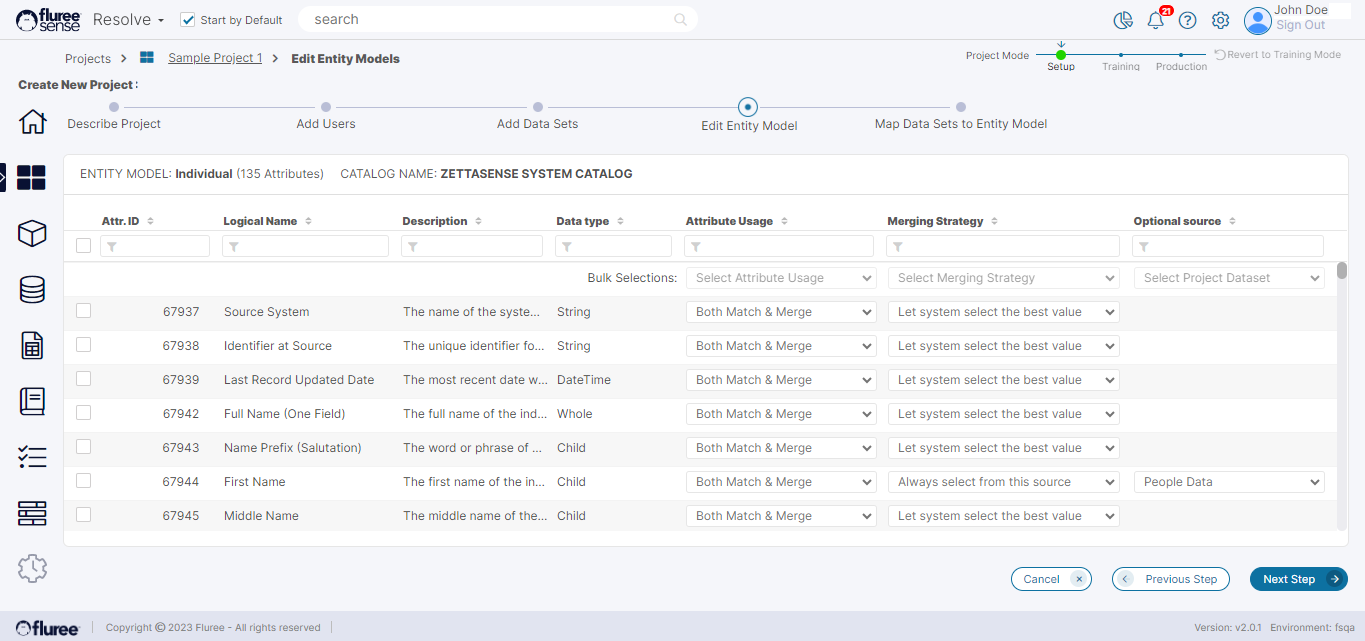Click the Next Step button
The height and width of the screenshot is (641, 1365).
click(x=1298, y=579)
